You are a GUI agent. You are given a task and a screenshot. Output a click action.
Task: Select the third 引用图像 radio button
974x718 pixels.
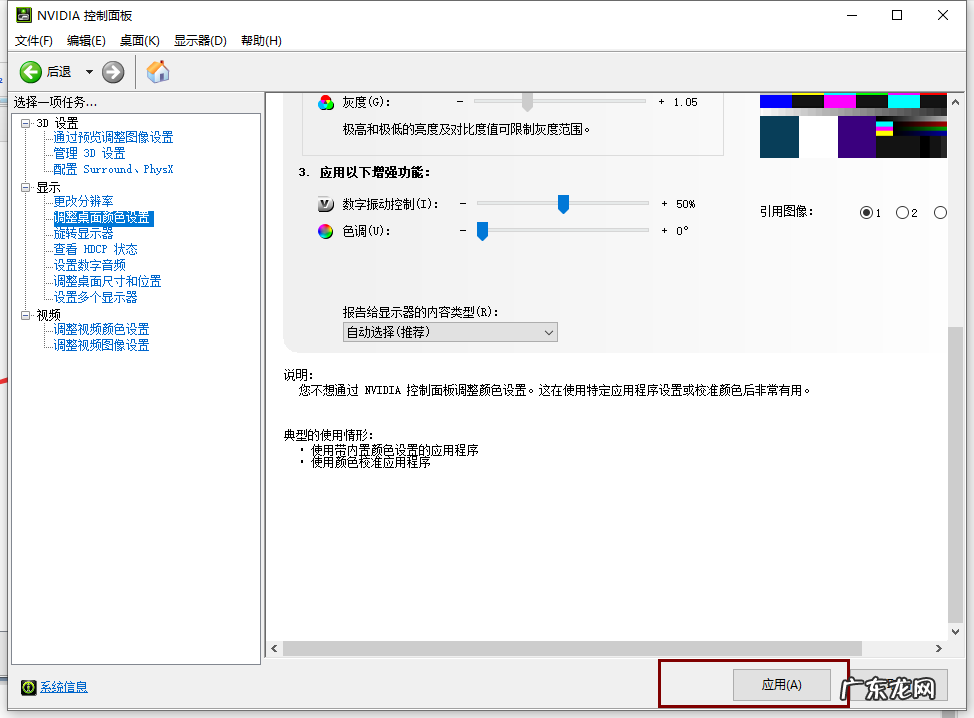[x=941, y=212]
